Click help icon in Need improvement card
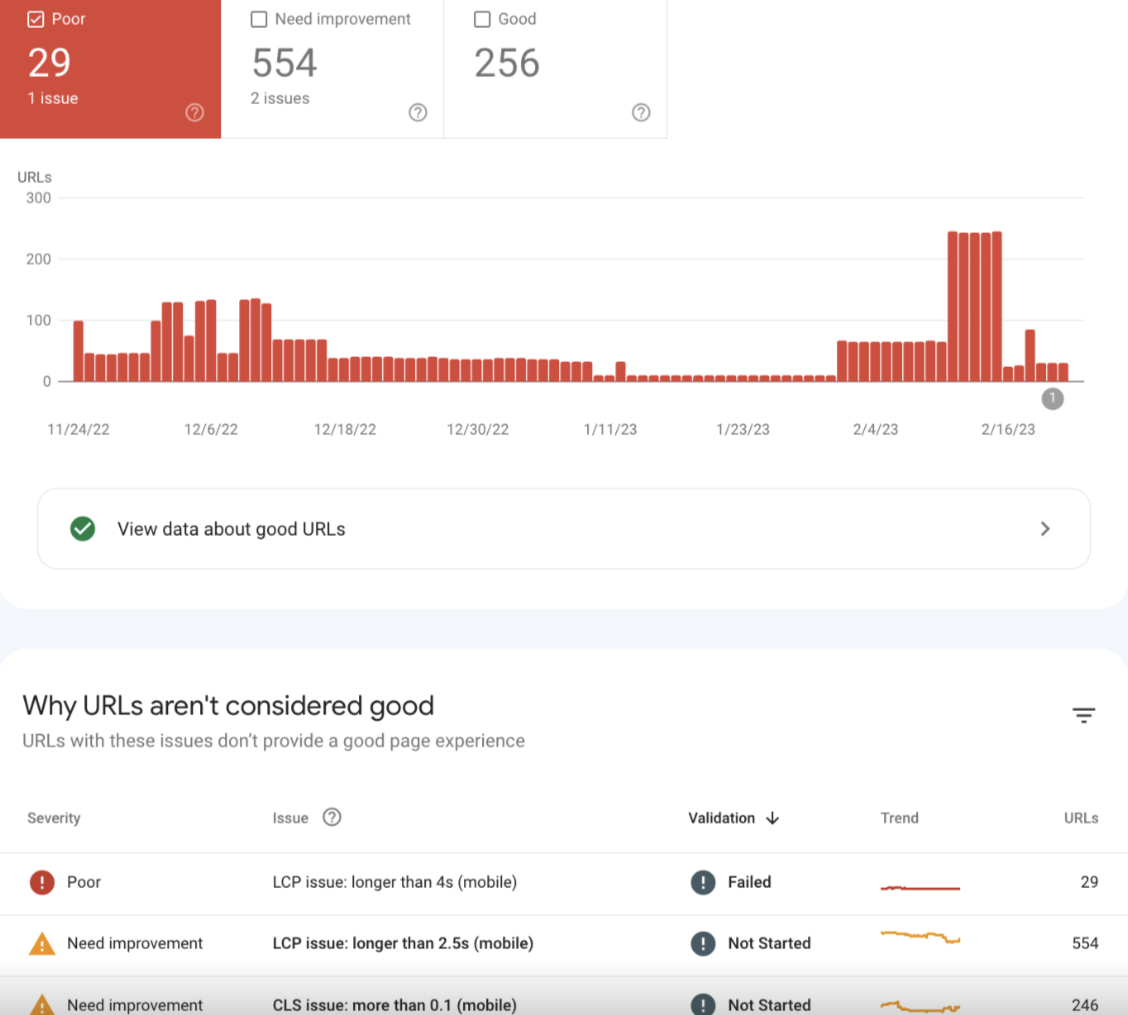1128x1015 pixels. (418, 113)
